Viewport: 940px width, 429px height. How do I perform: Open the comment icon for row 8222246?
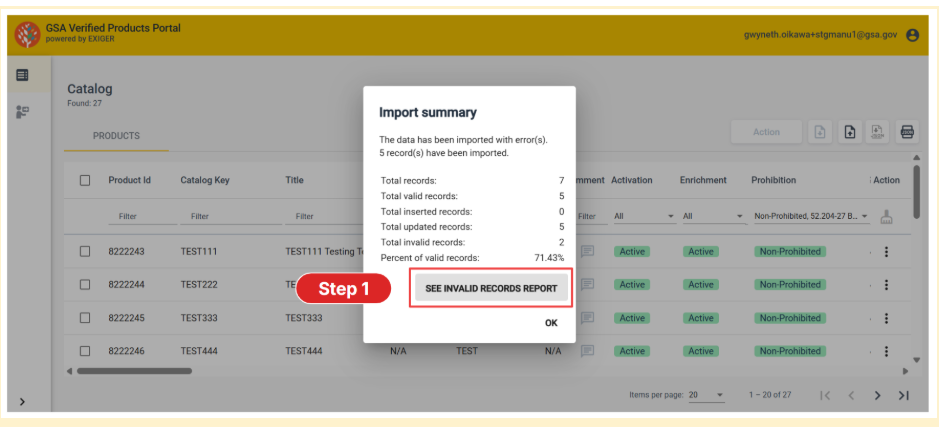point(587,351)
